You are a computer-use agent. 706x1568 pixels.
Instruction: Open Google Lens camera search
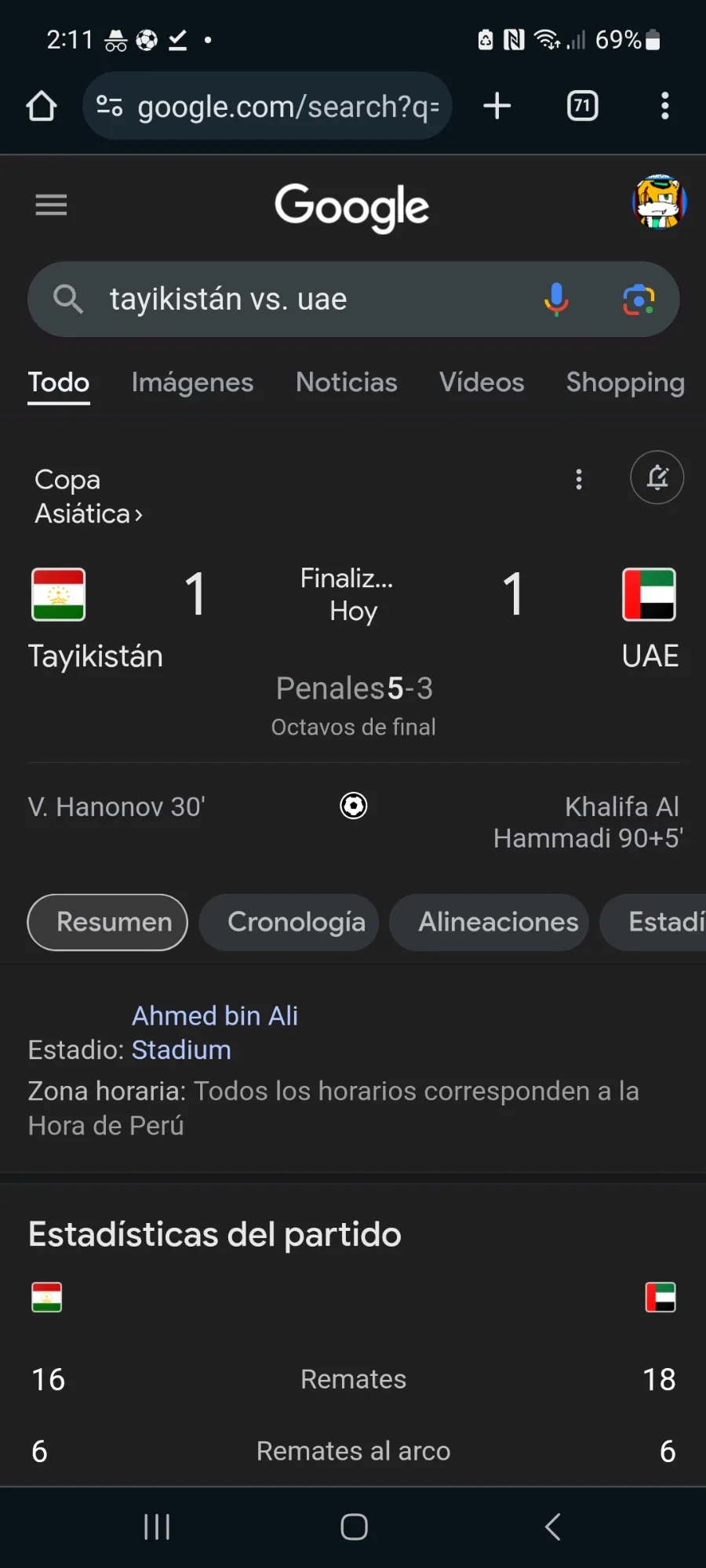(639, 299)
